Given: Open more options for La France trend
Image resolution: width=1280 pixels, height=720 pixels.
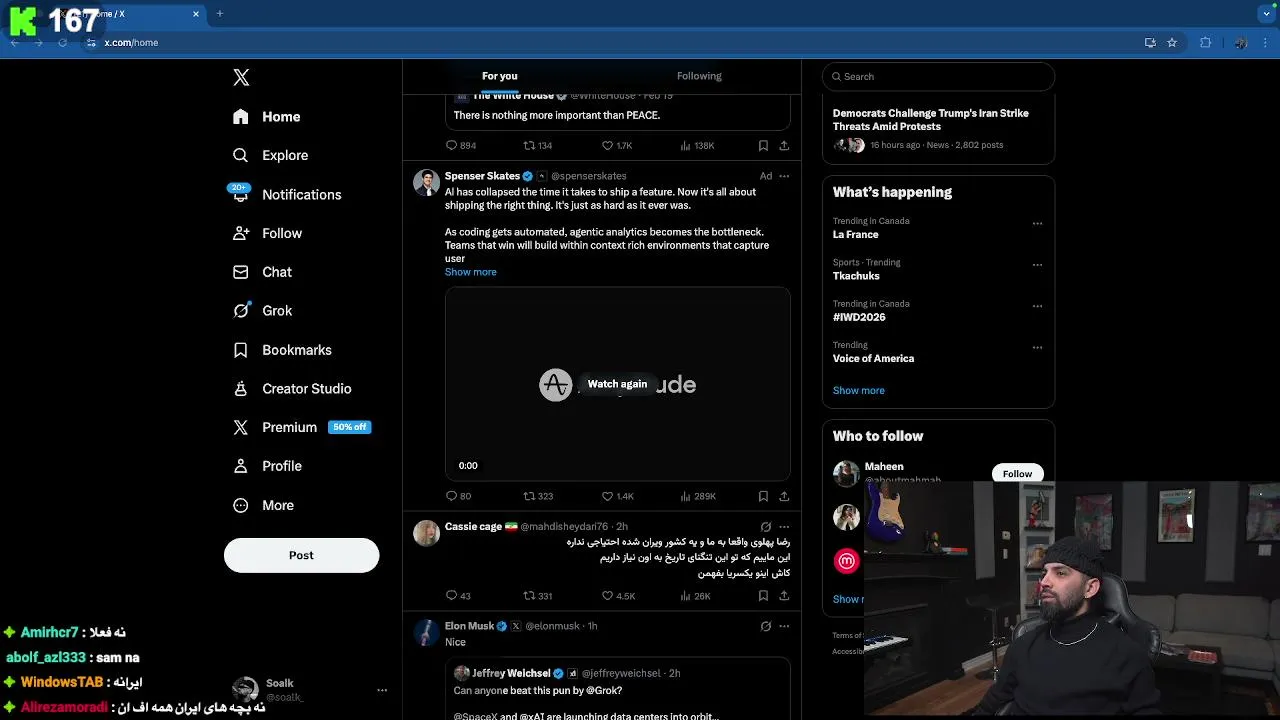Looking at the screenshot, I should [1037, 223].
